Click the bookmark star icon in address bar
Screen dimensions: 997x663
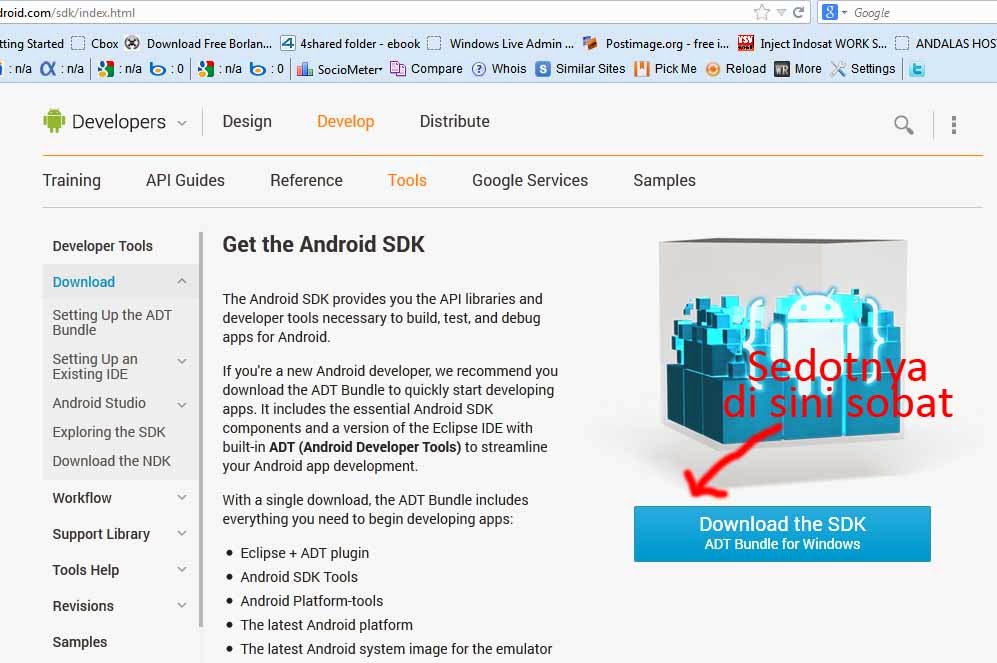(x=761, y=12)
